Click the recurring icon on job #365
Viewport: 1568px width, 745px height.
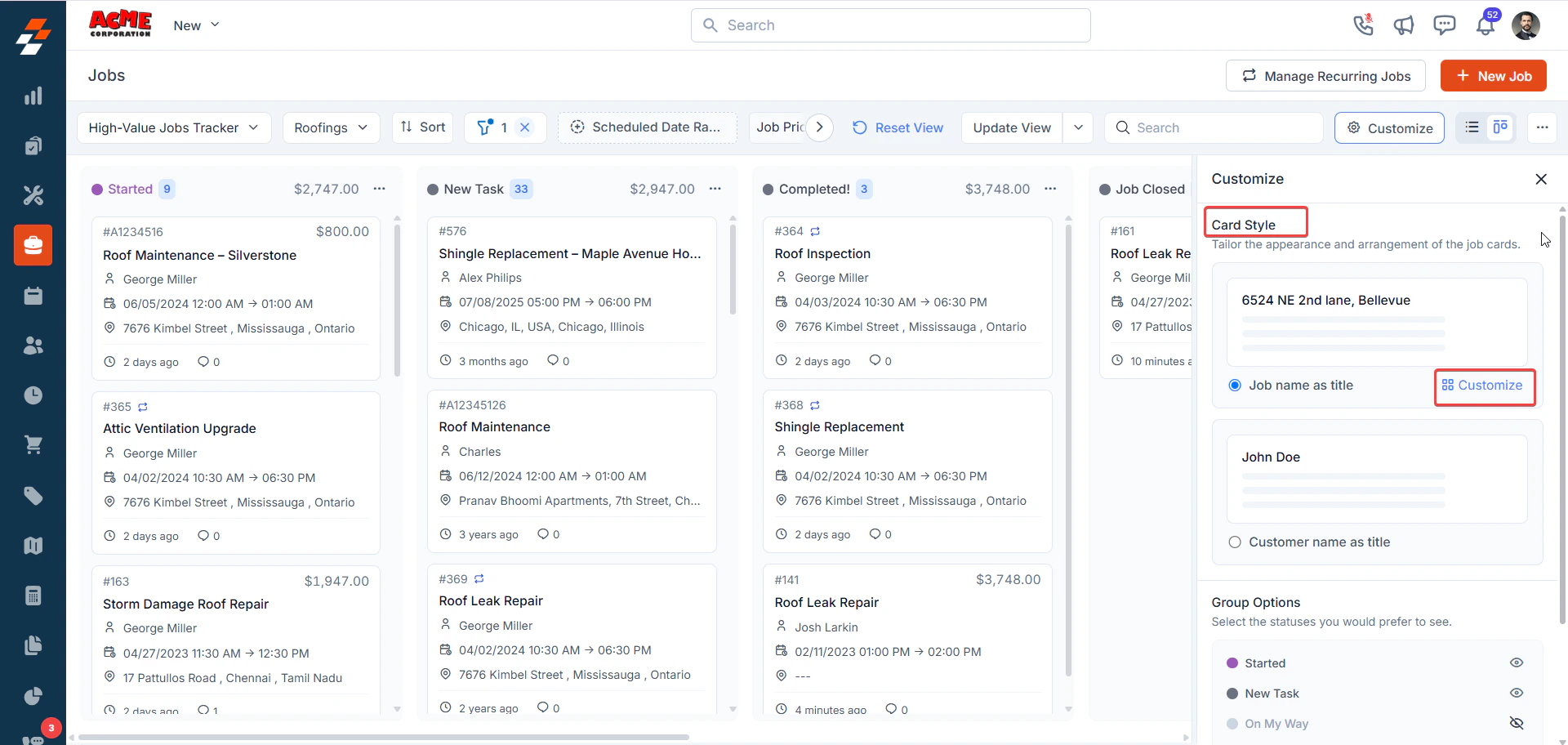click(x=143, y=407)
